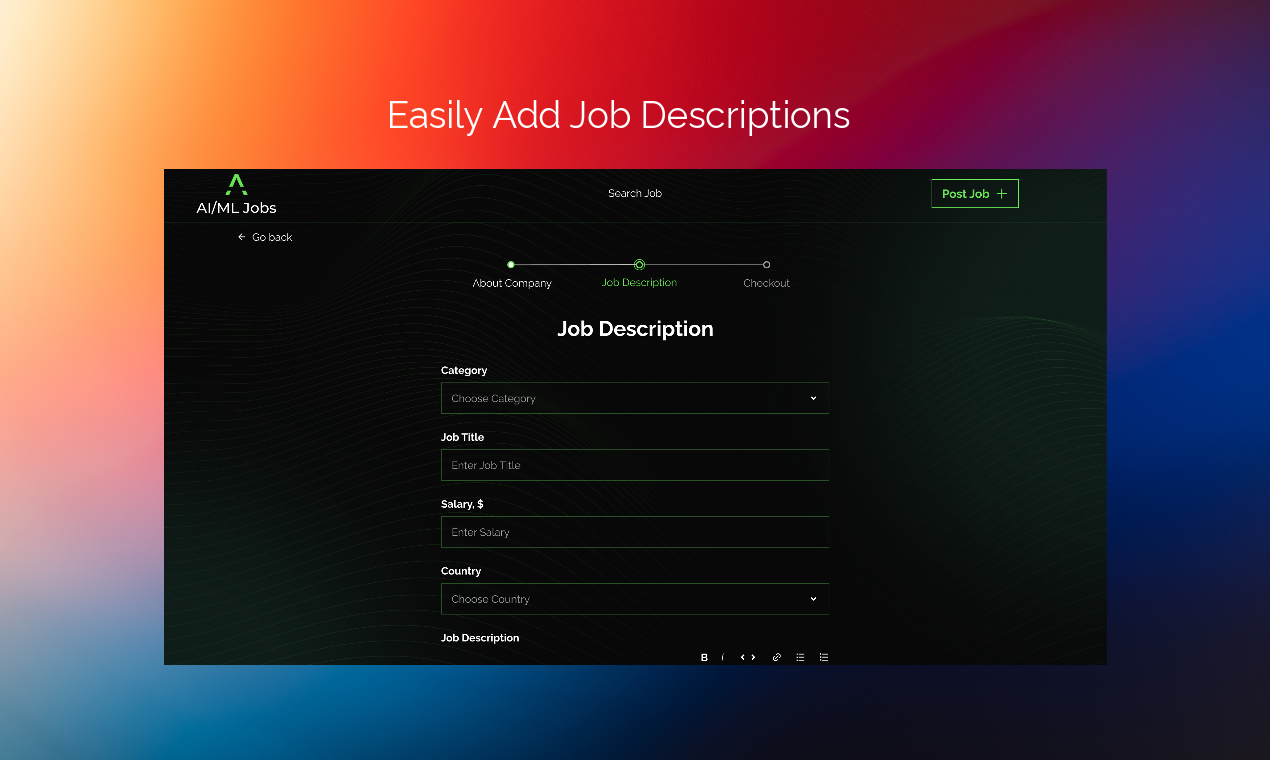Click the About Company step circle
Image resolution: width=1270 pixels, height=760 pixels.
point(511,265)
